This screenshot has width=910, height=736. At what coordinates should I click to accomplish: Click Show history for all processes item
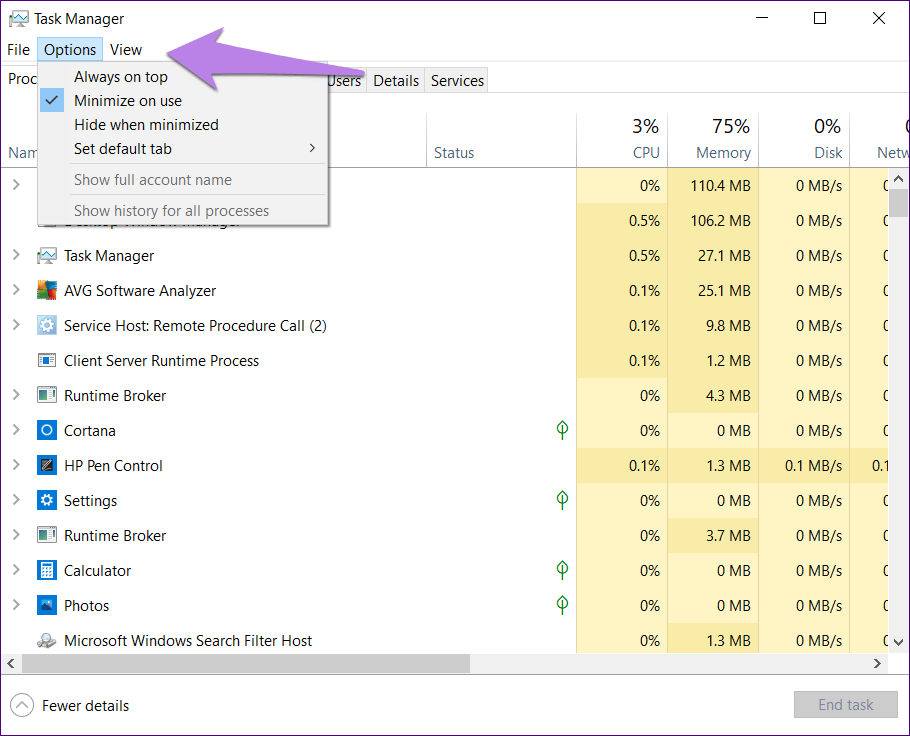[183, 210]
